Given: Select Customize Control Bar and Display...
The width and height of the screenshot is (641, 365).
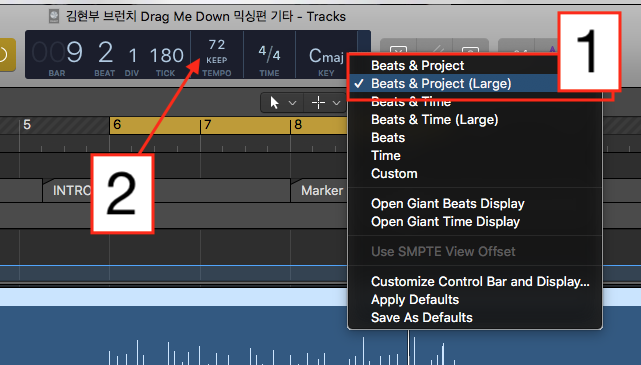Looking at the screenshot, I should (475, 281).
